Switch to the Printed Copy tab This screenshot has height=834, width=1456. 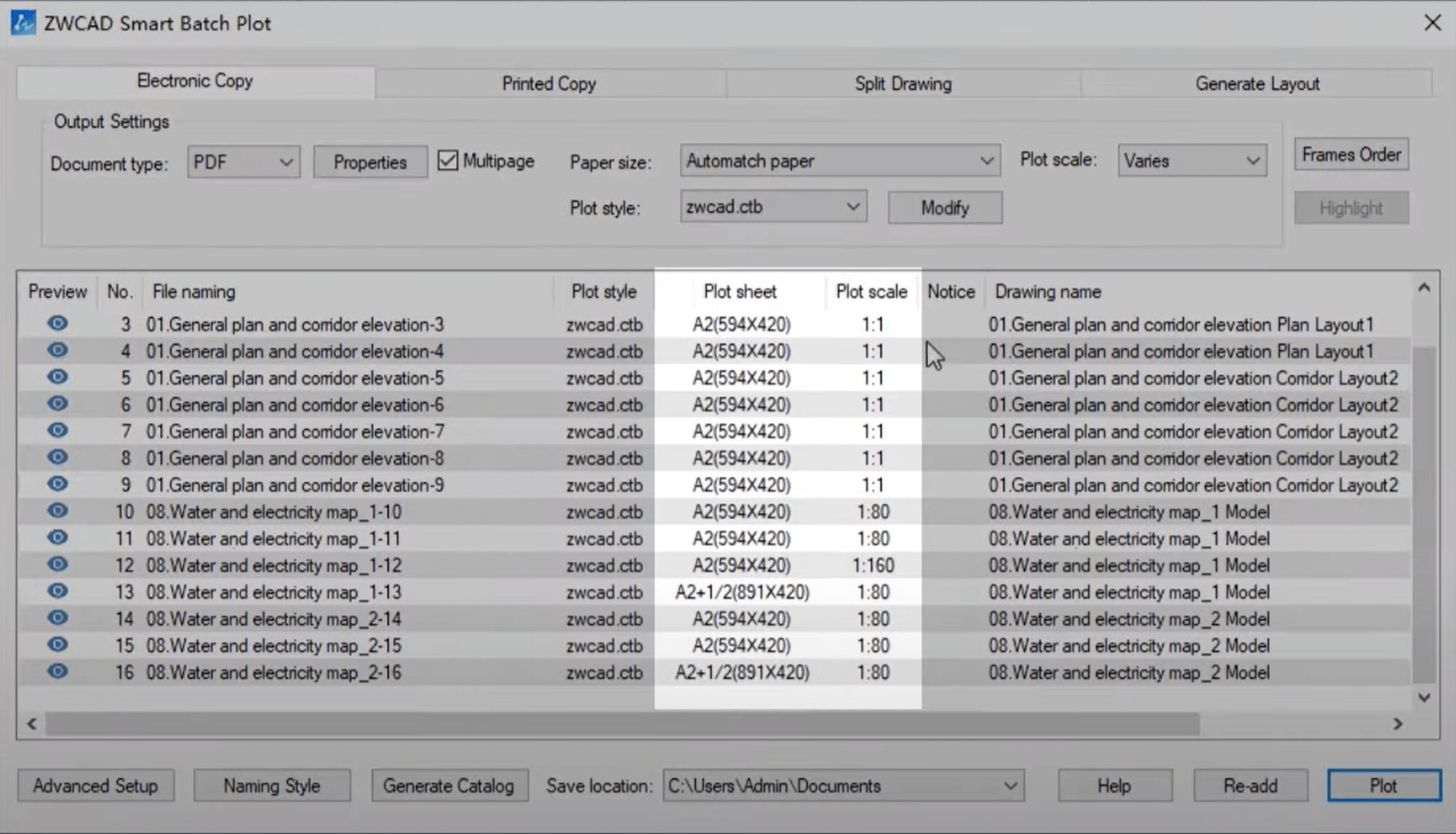tap(549, 83)
